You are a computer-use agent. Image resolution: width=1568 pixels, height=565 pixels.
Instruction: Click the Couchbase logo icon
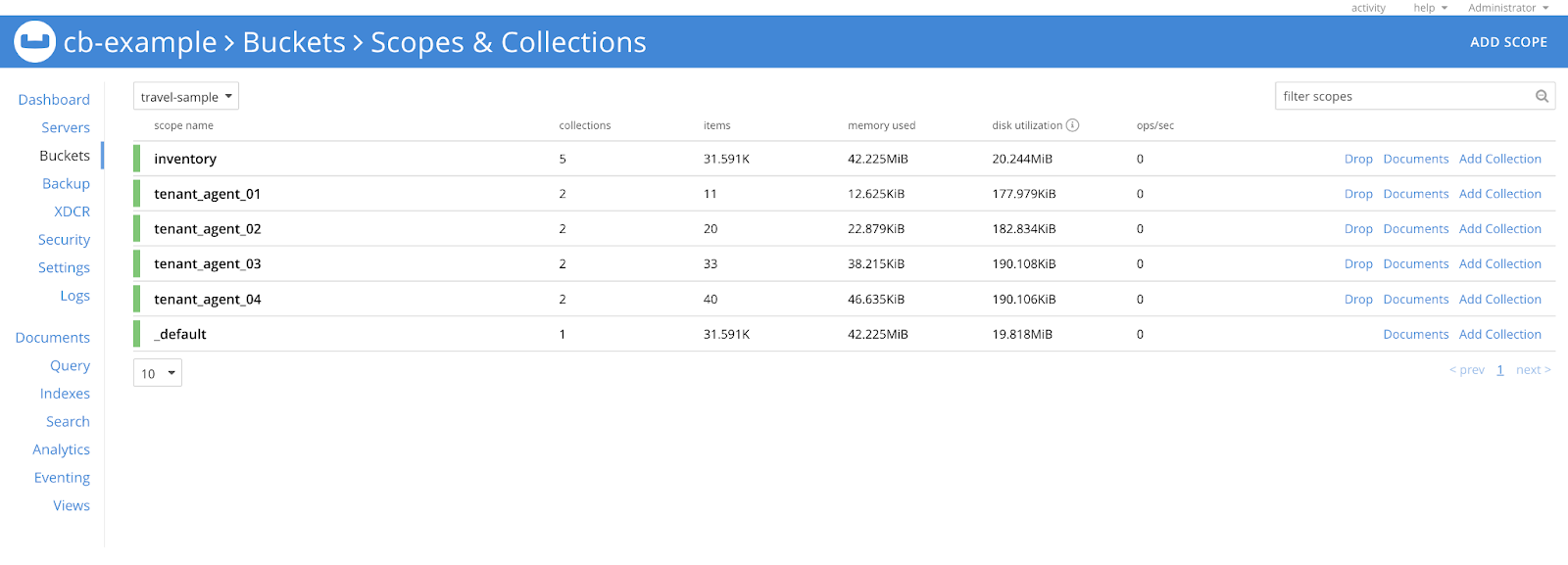coord(34,42)
